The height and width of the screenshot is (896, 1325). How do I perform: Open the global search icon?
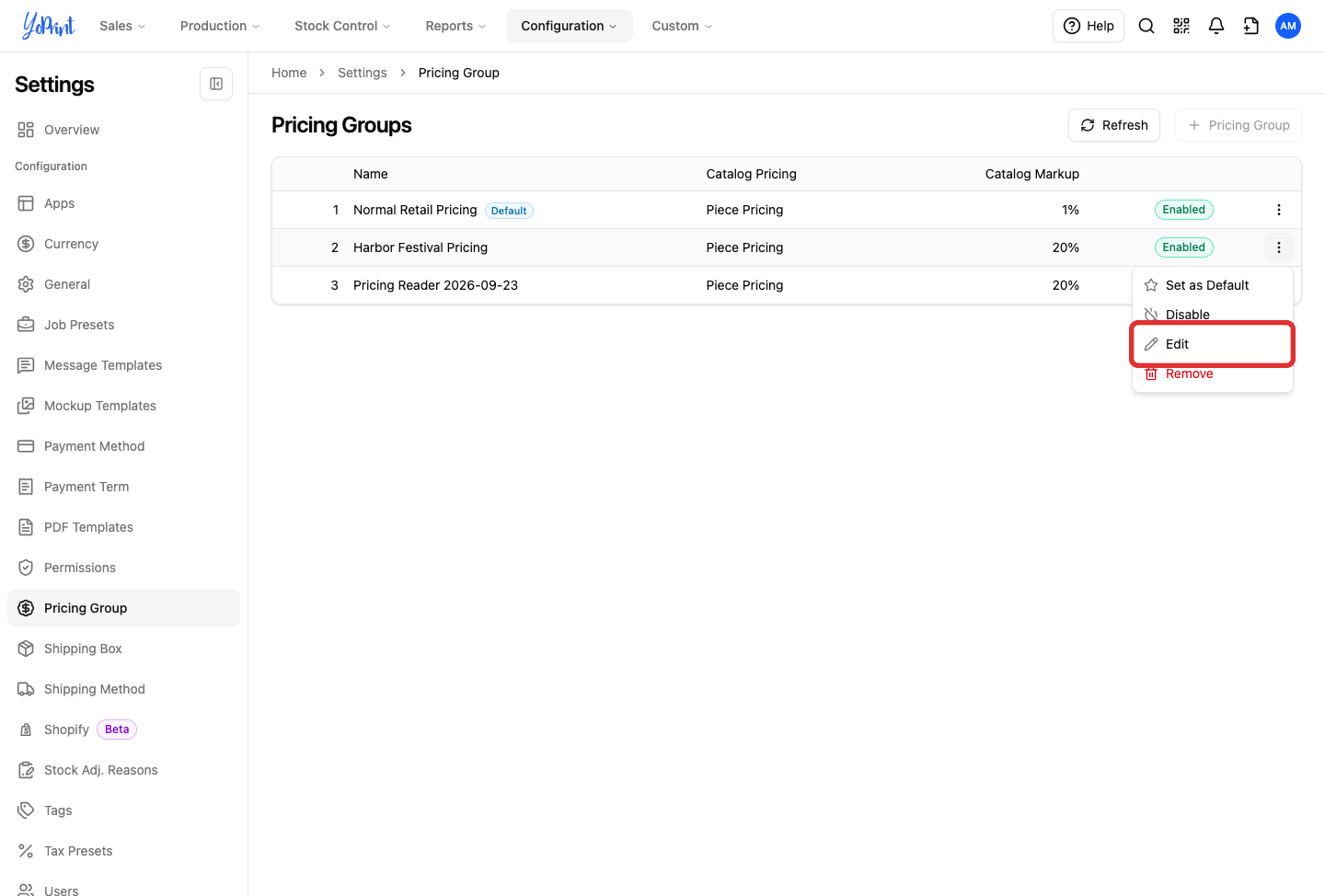coord(1146,26)
